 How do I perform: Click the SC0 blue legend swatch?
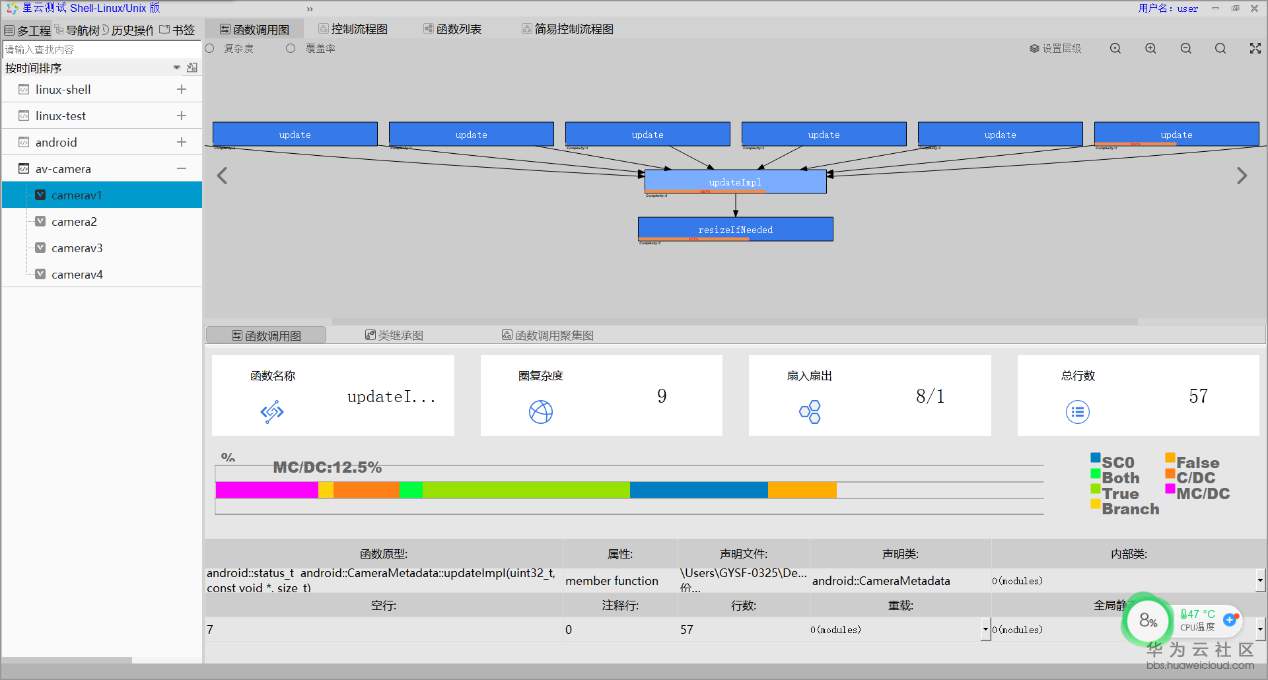click(x=1095, y=458)
